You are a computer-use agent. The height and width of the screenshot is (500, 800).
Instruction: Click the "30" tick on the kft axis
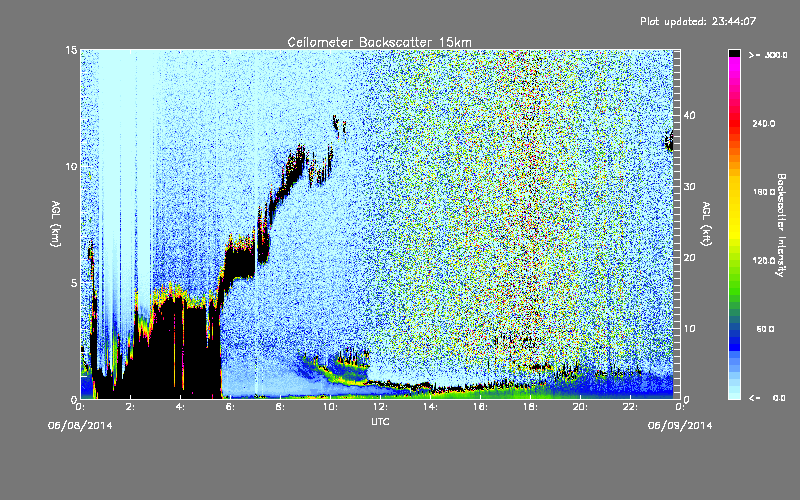689,186
